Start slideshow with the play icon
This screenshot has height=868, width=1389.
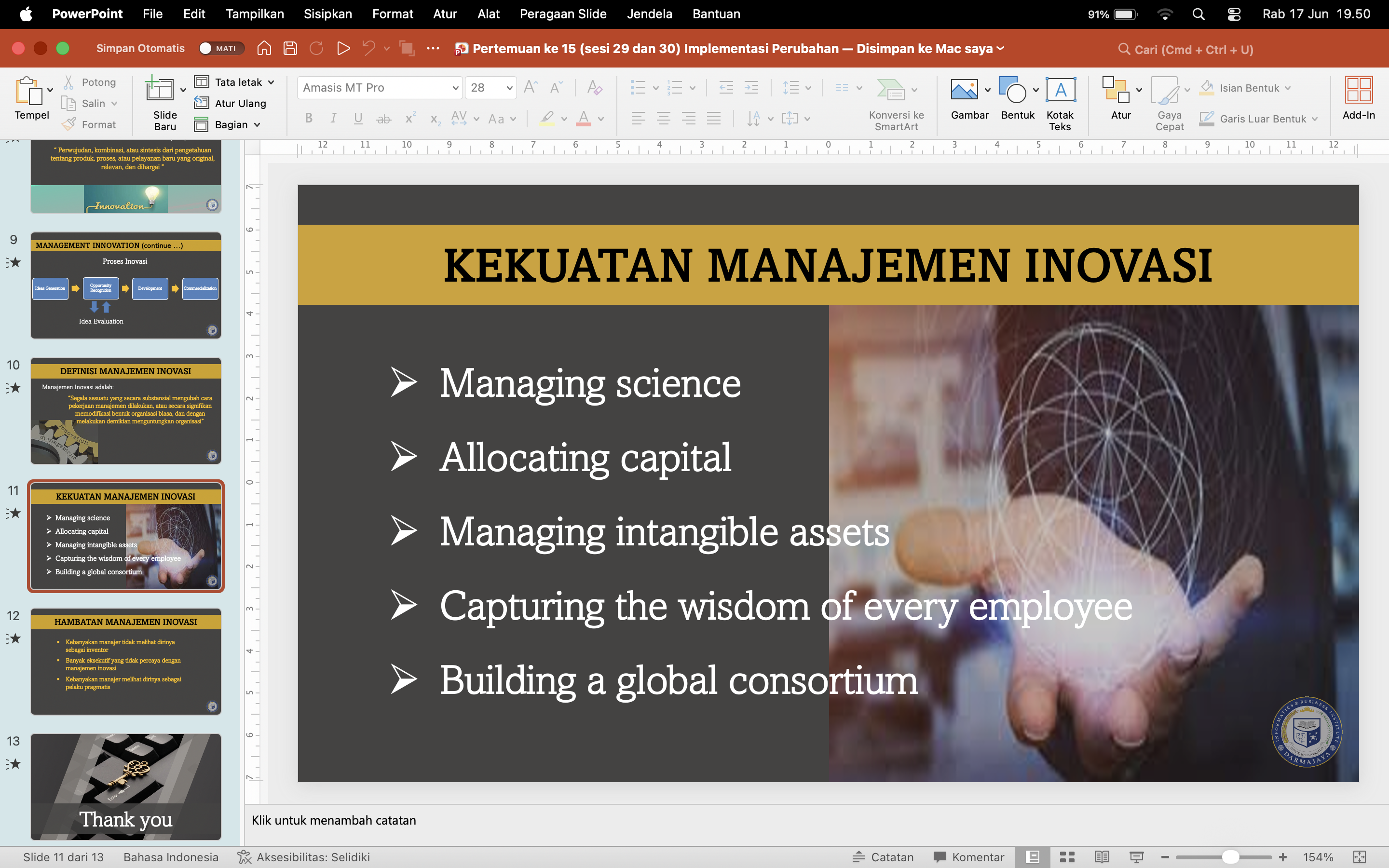pos(343,48)
